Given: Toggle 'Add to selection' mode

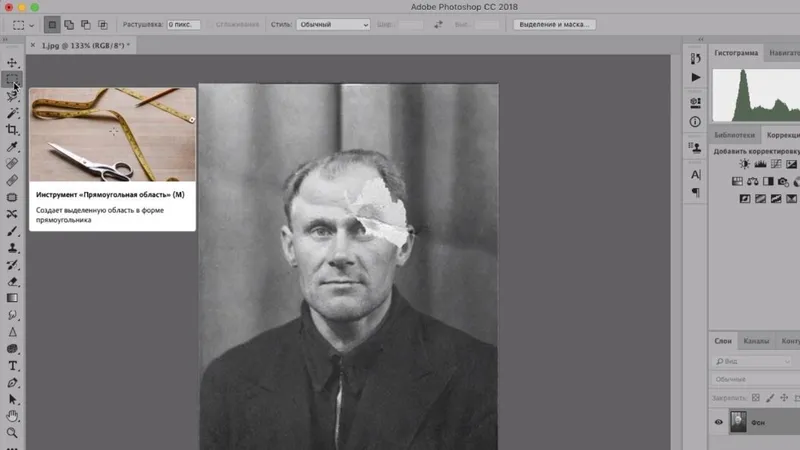Looking at the screenshot, I should click(x=71, y=24).
